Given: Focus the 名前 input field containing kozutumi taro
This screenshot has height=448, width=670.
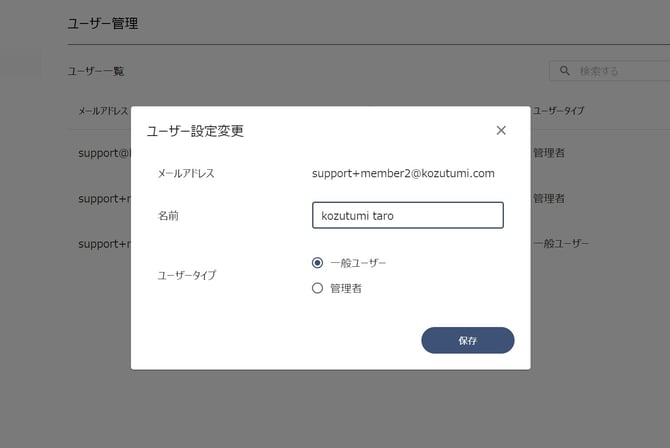Looking at the screenshot, I should coord(408,215).
